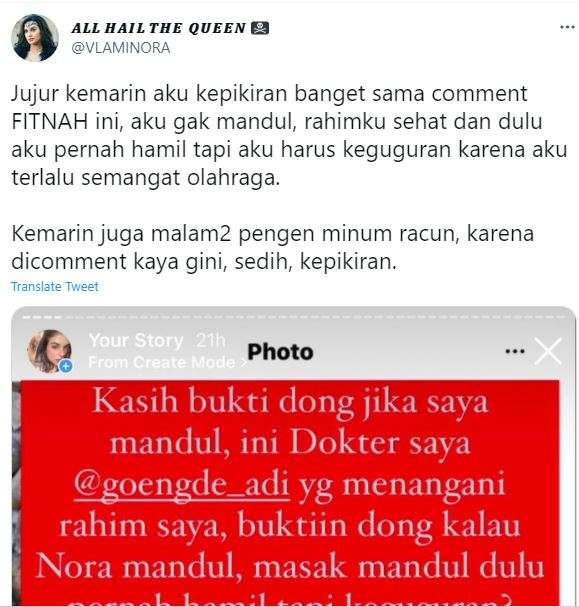Click the Translate Tweet link
Viewport: 579px width, 607px height.
55,286
